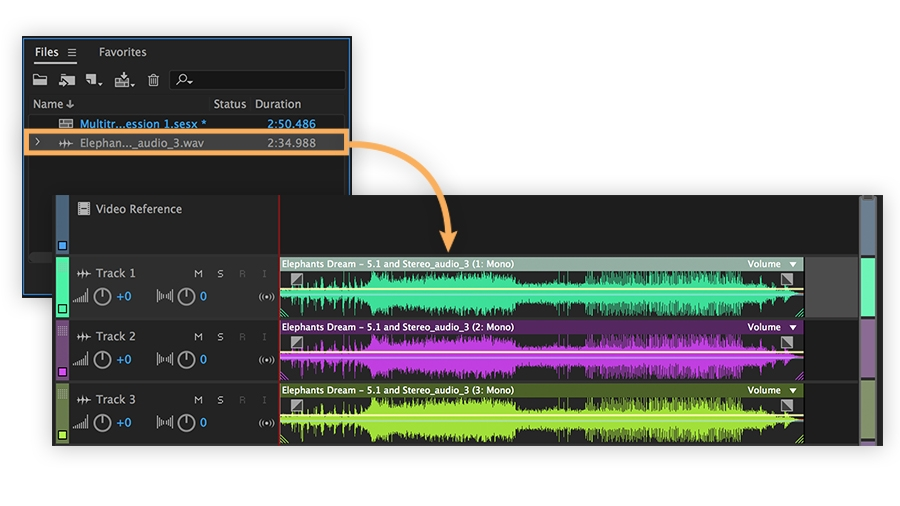Switch to the Favorites tab

click(x=122, y=52)
